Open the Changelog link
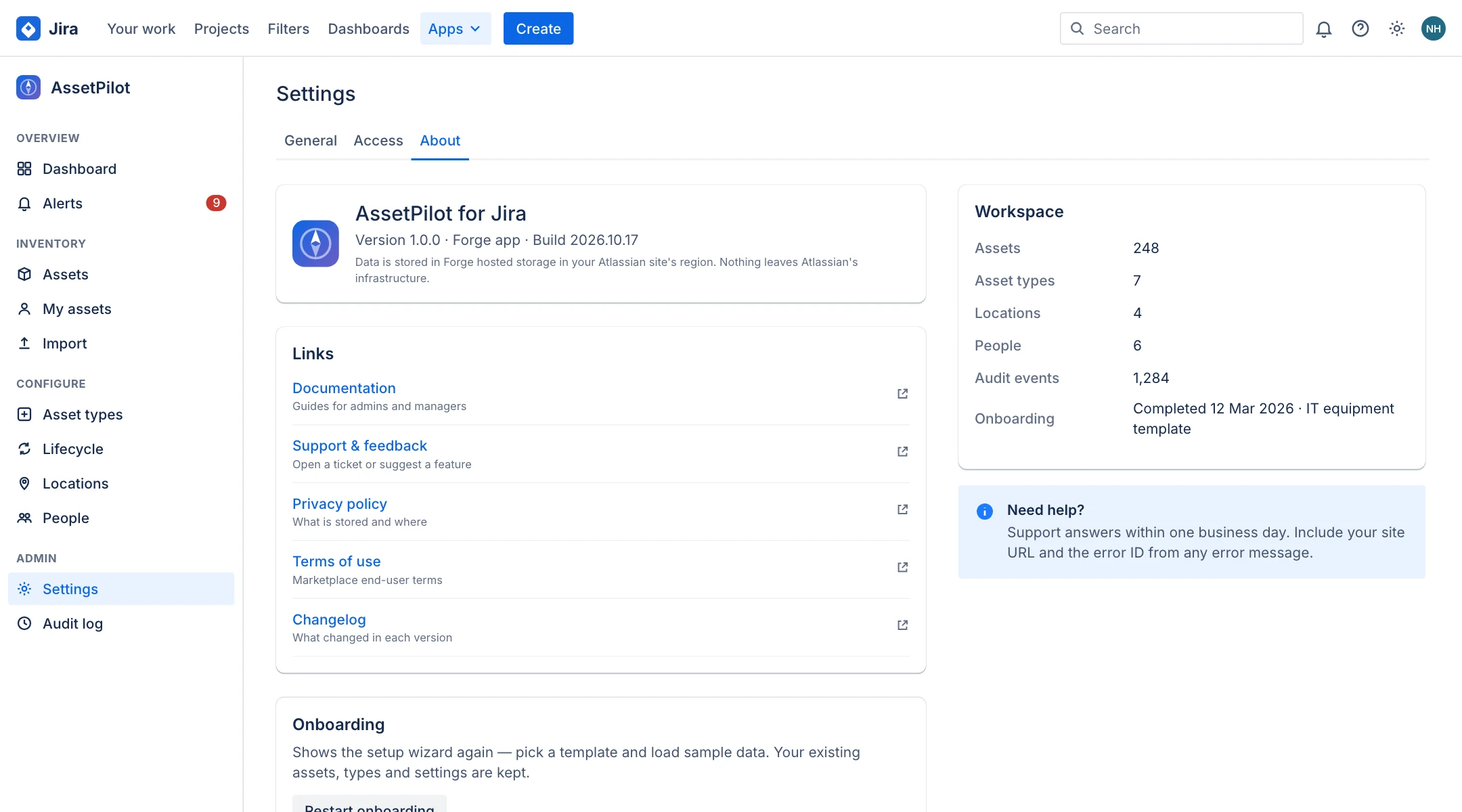The height and width of the screenshot is (812, 1462). [329, 620]
